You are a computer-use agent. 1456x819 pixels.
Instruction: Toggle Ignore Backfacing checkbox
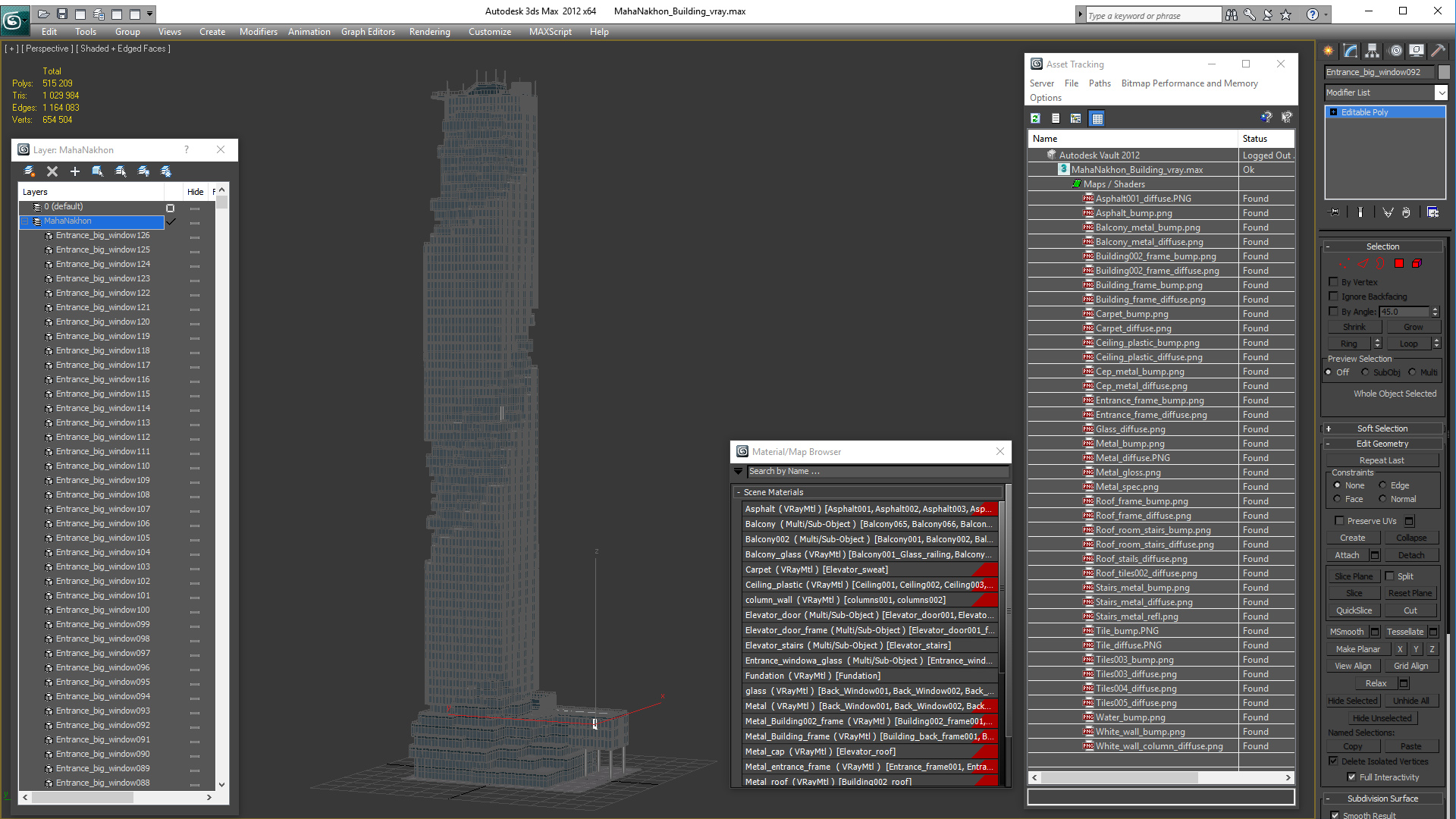tap(1334, 297)
